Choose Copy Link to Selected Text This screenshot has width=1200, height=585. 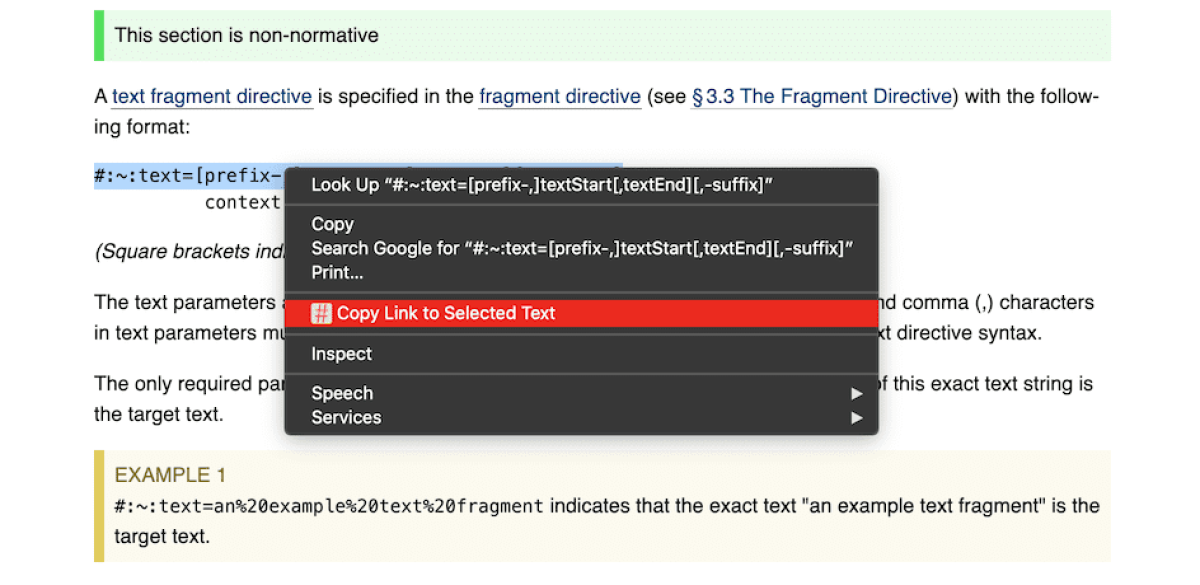(445, 314)
